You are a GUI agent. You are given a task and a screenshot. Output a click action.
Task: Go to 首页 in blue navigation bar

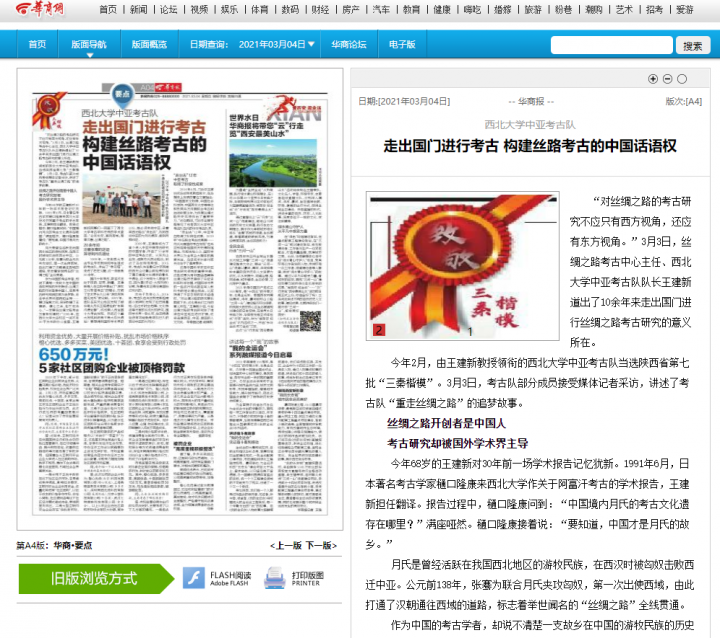[x=37, y=45]
